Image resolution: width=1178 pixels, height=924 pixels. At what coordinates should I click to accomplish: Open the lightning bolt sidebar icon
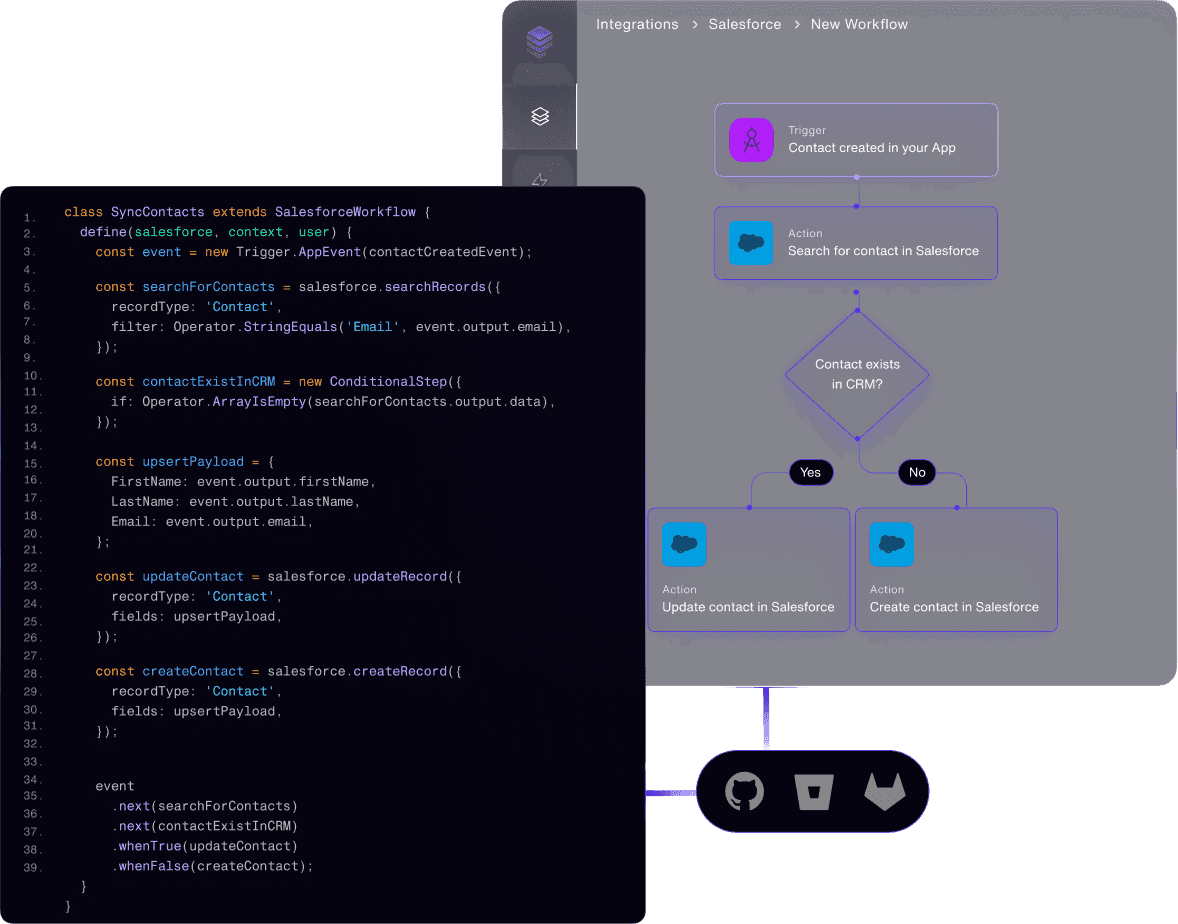[540, 180]
